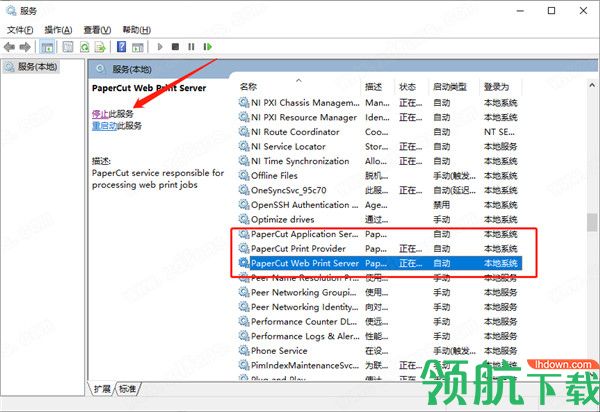Open the 操作(A) menu

click(x=58, y=30)
